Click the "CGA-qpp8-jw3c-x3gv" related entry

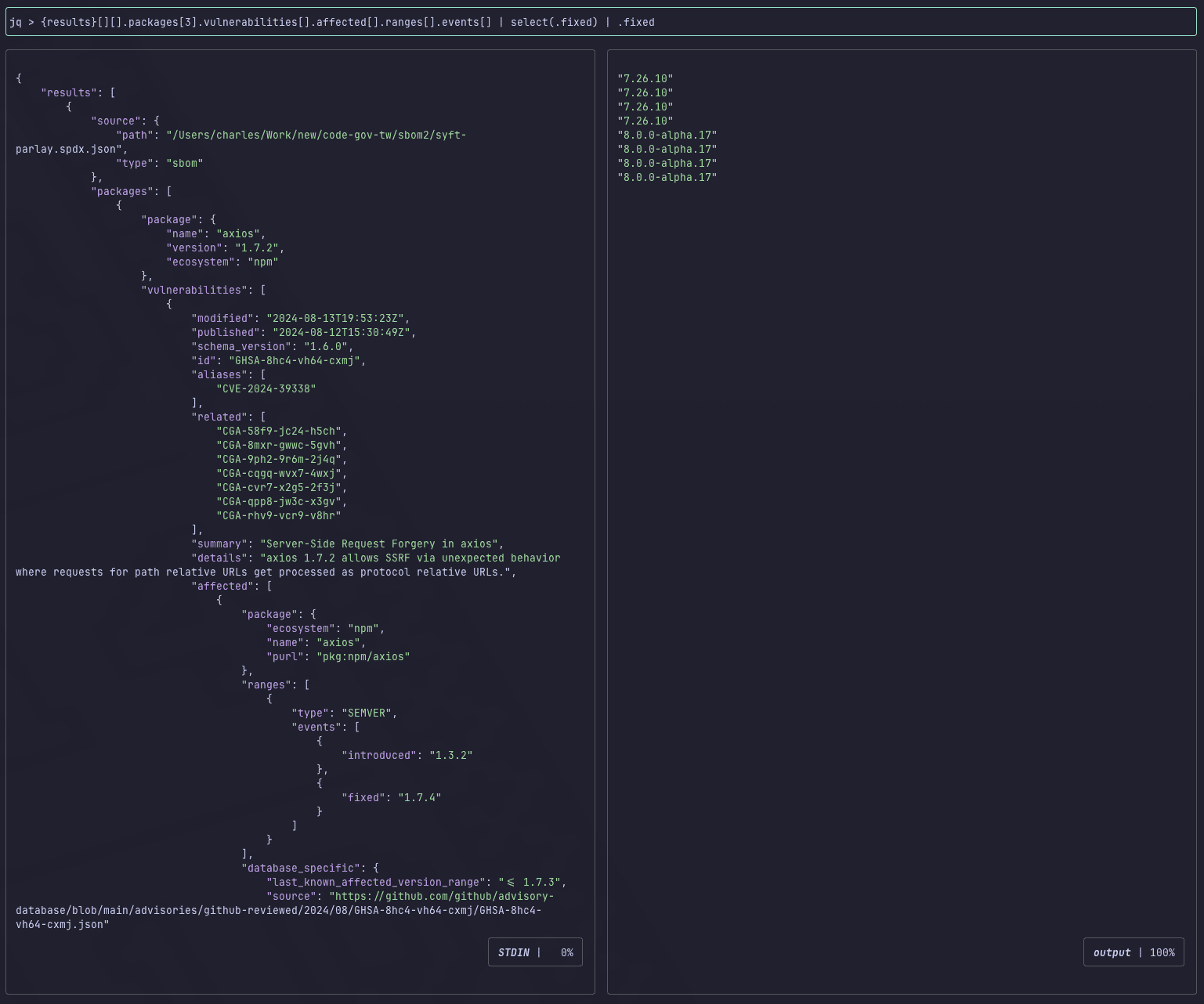point(279,501)
